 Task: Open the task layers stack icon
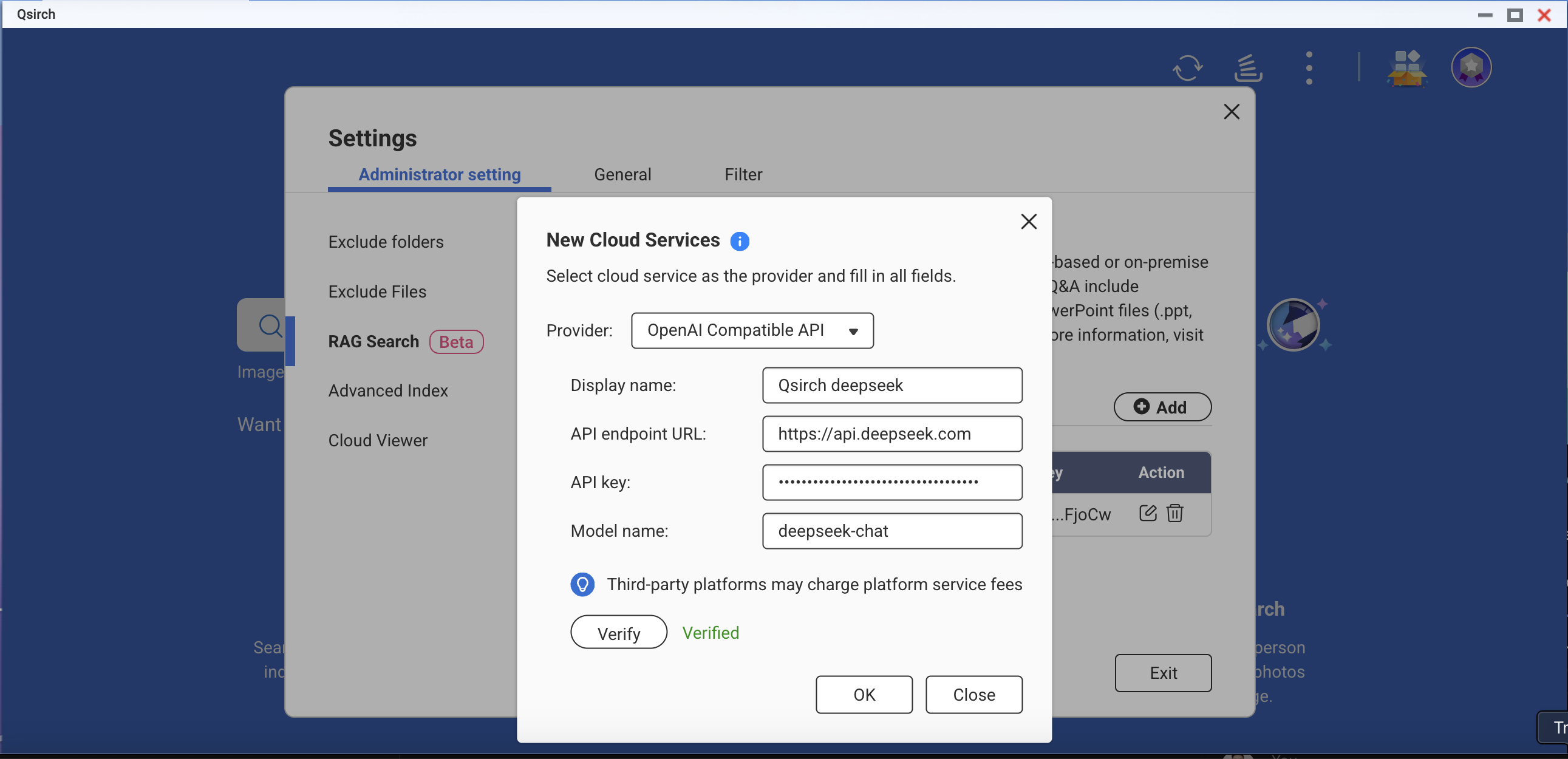1247,67
